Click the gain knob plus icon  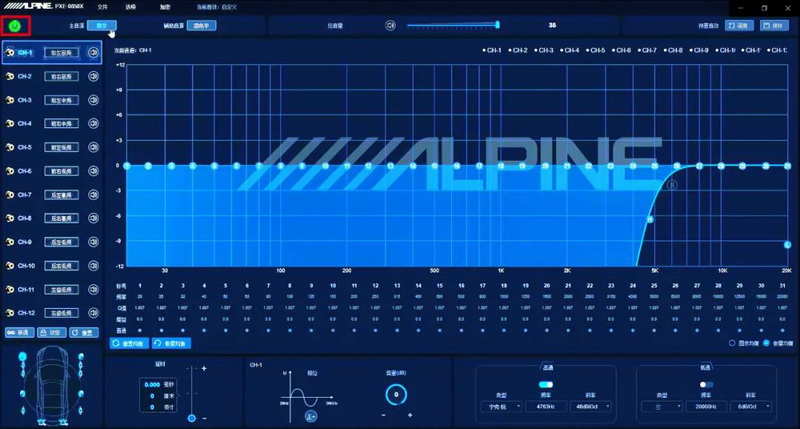click(x=410, y=415)
